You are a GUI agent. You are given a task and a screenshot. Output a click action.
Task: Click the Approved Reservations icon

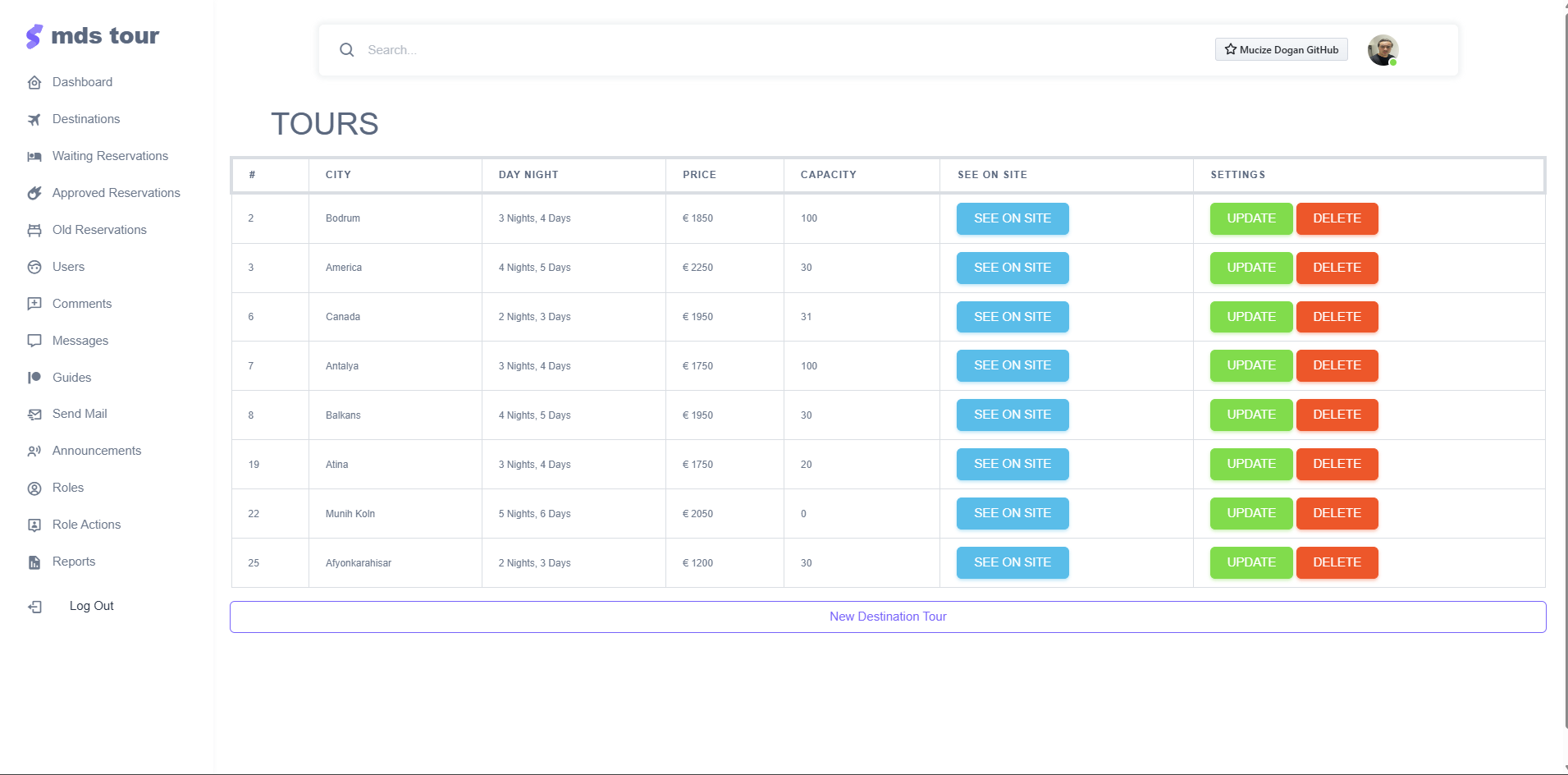click(34, 193)
